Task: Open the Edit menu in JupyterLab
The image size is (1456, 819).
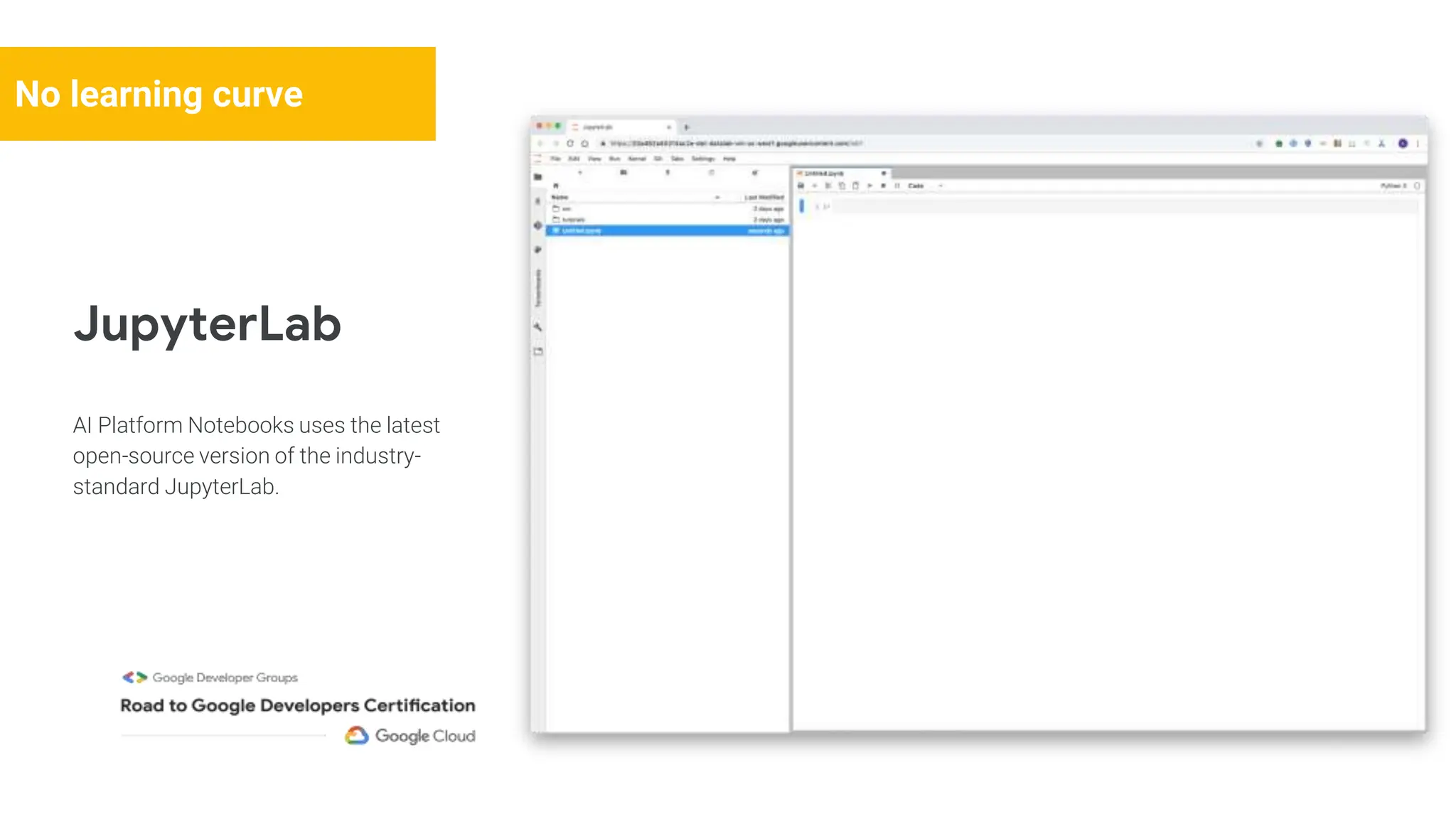Action: [574, 159]
